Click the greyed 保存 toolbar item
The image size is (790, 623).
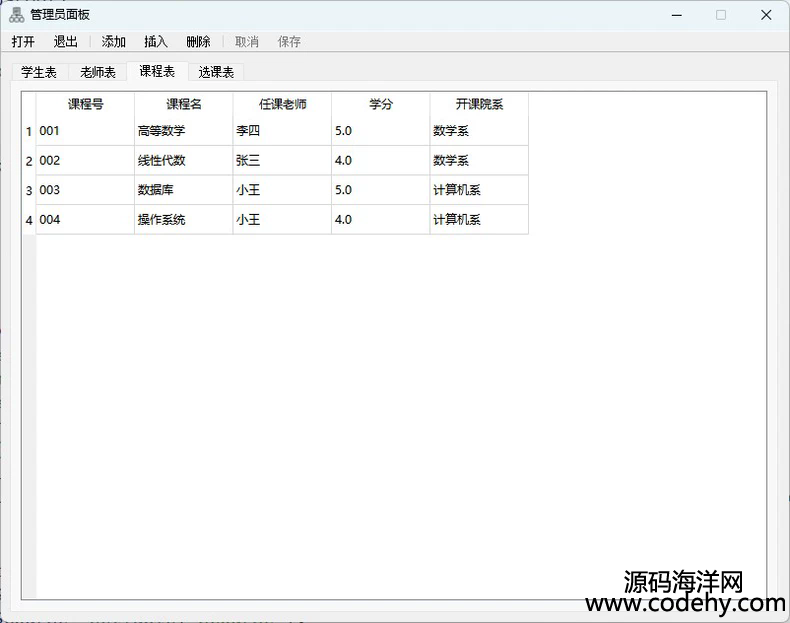tap(289, 41)
